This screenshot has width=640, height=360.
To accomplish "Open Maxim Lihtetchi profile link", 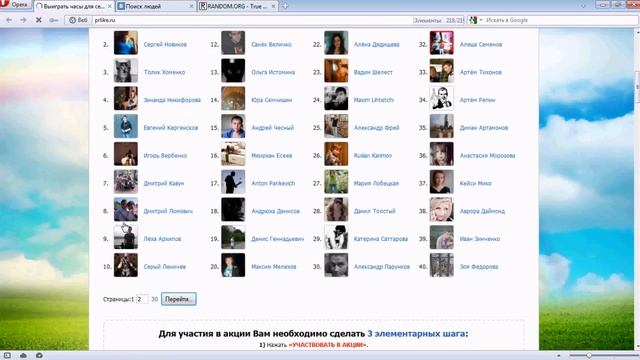I will point(373,100).
